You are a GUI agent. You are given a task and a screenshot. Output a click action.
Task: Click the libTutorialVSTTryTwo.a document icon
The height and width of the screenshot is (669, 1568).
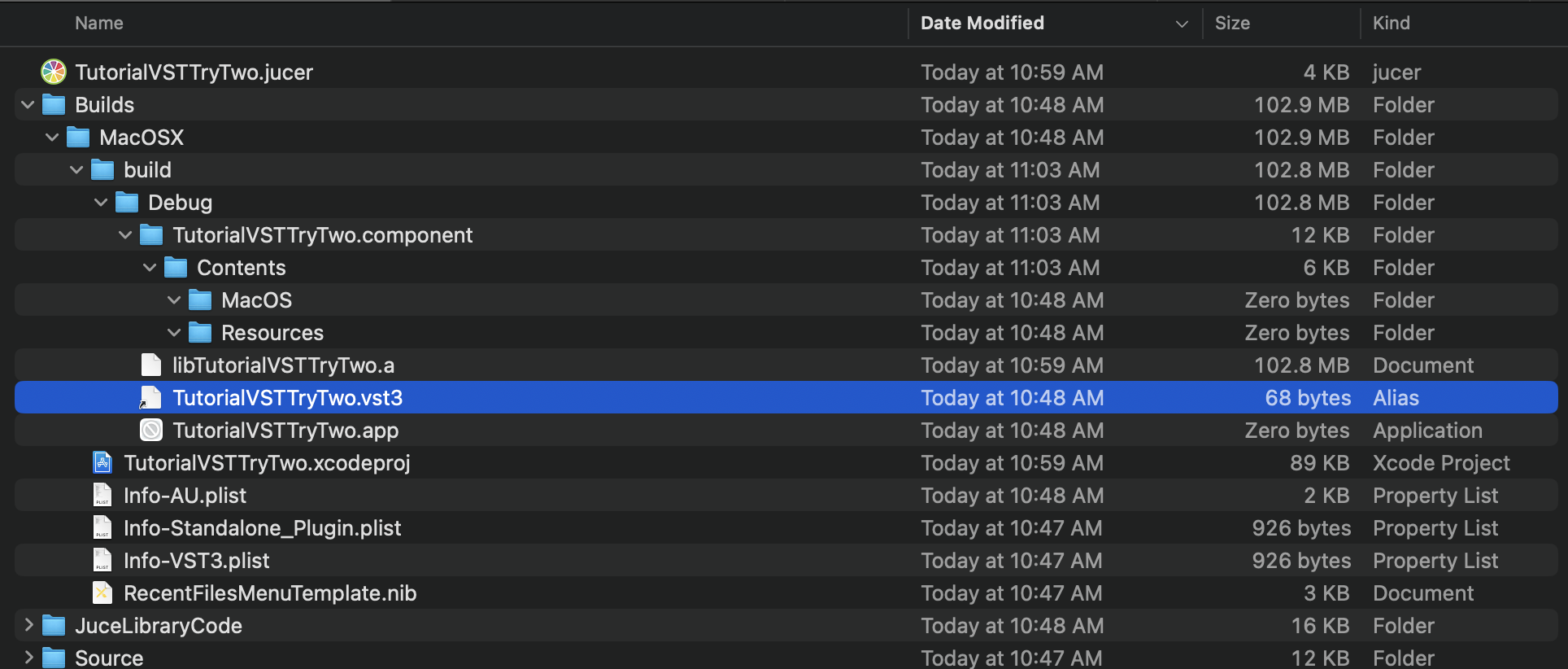click(151, 365)
